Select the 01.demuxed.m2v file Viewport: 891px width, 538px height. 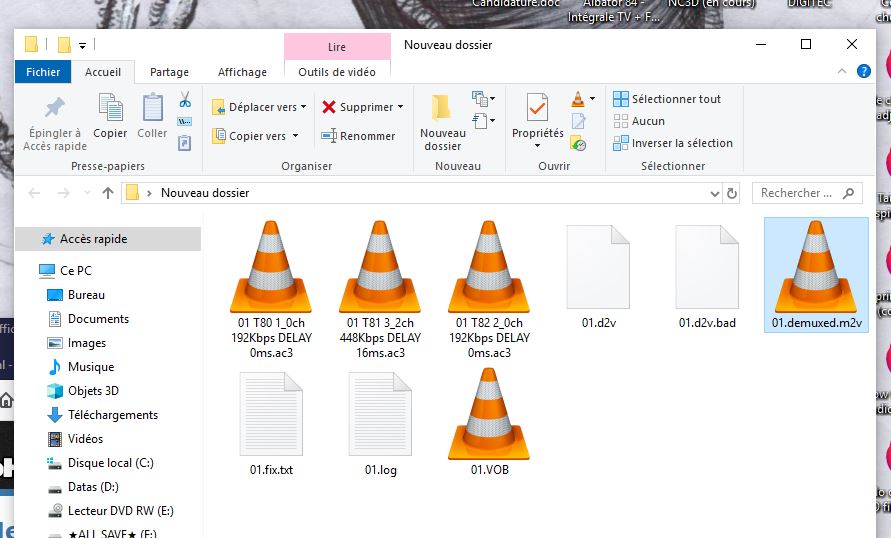816,275
